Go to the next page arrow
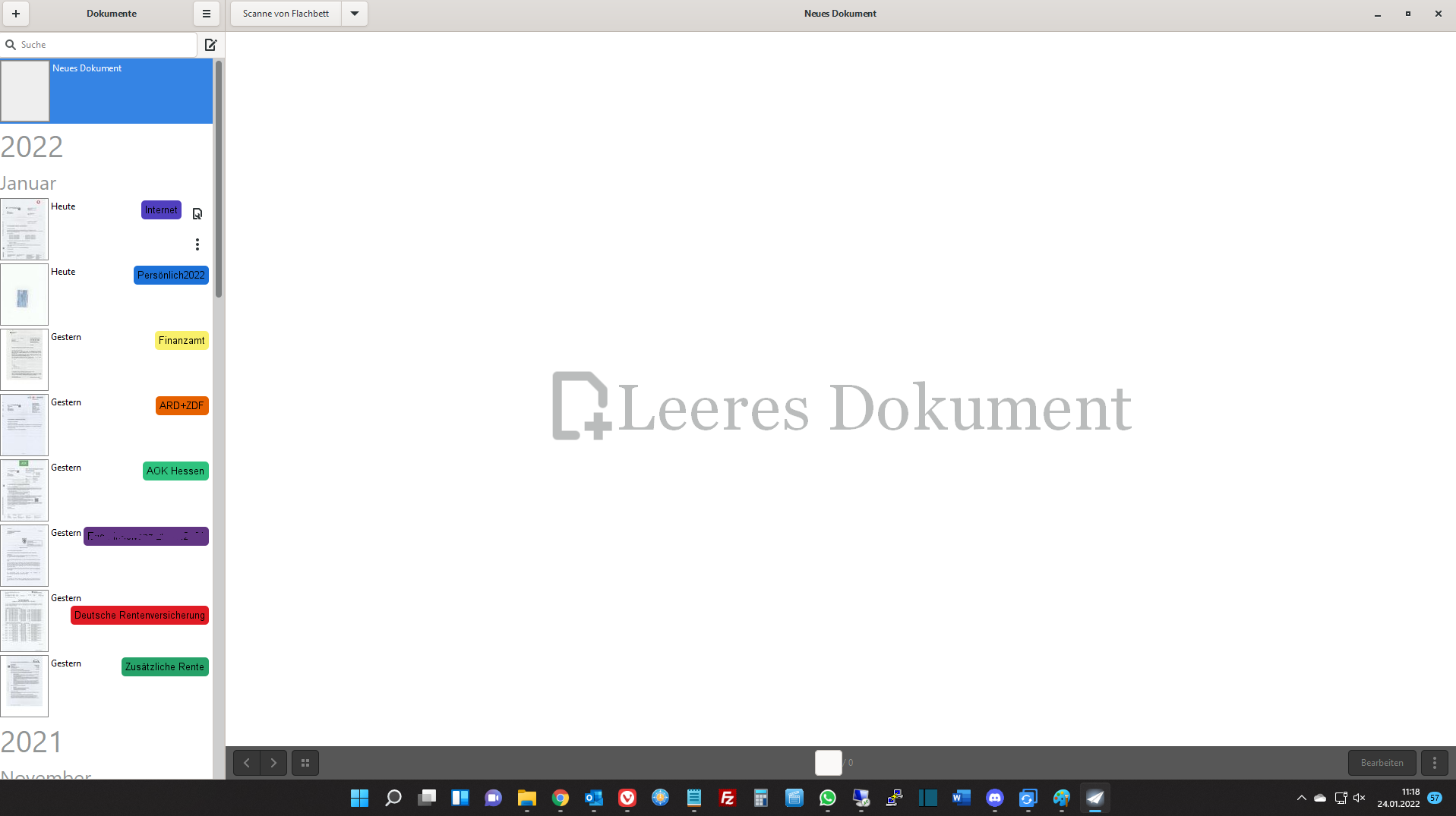 tap(273, 763)
